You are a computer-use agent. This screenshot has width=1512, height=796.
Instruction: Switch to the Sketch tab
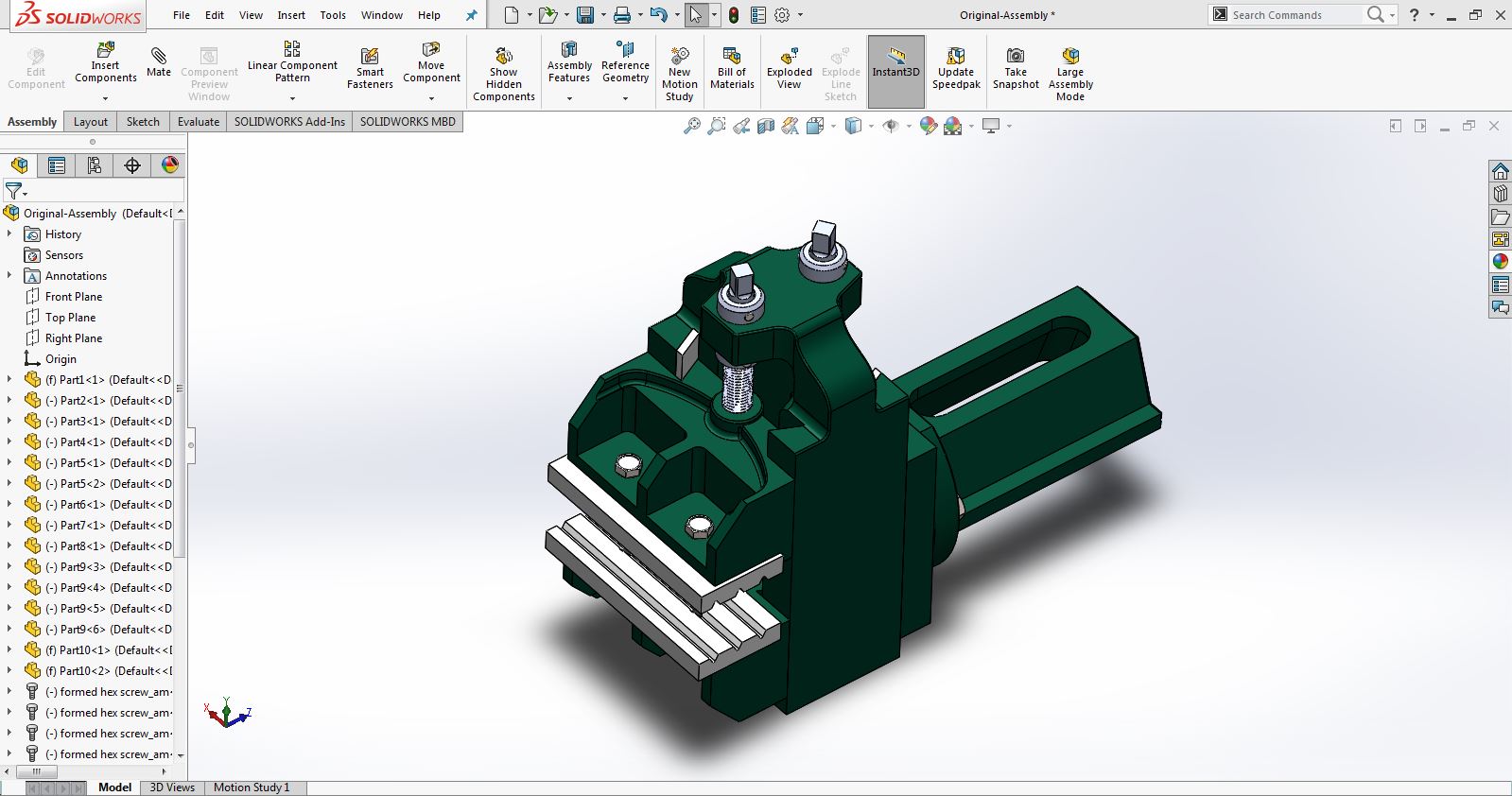143,121
